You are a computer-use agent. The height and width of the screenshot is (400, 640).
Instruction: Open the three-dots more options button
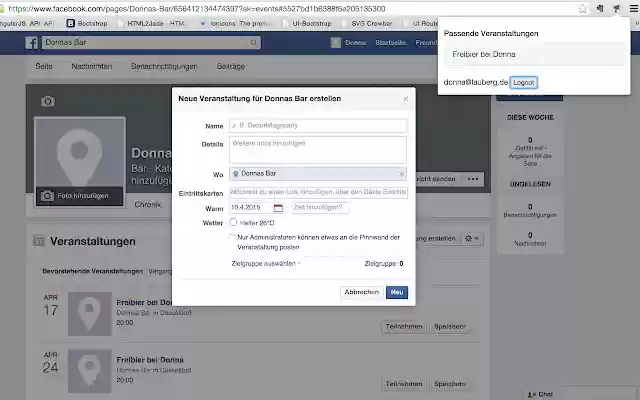point(473,179)
